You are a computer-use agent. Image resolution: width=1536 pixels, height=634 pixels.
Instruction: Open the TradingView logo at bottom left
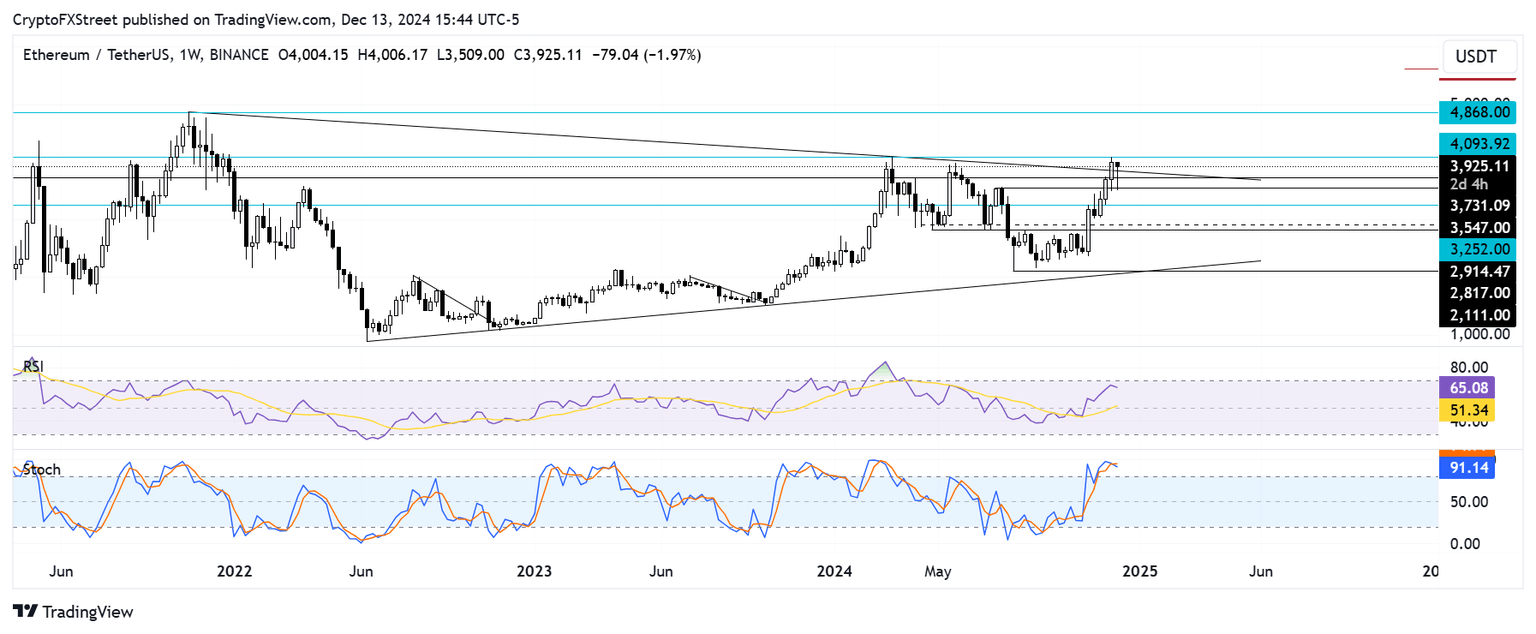point(72,611)
